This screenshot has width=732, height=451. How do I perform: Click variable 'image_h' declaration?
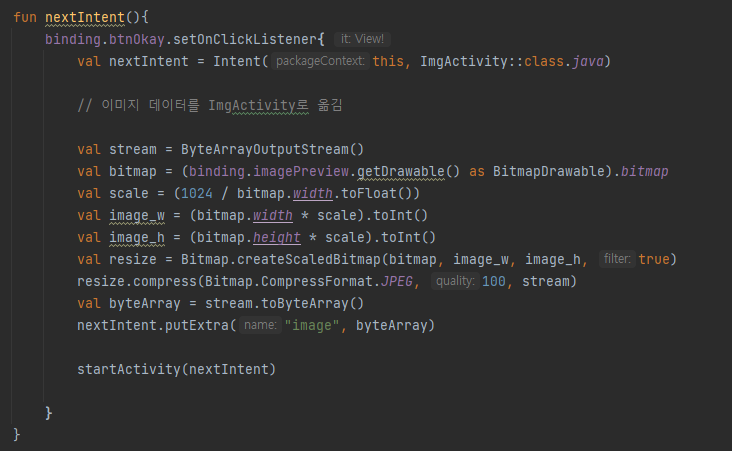137,237
